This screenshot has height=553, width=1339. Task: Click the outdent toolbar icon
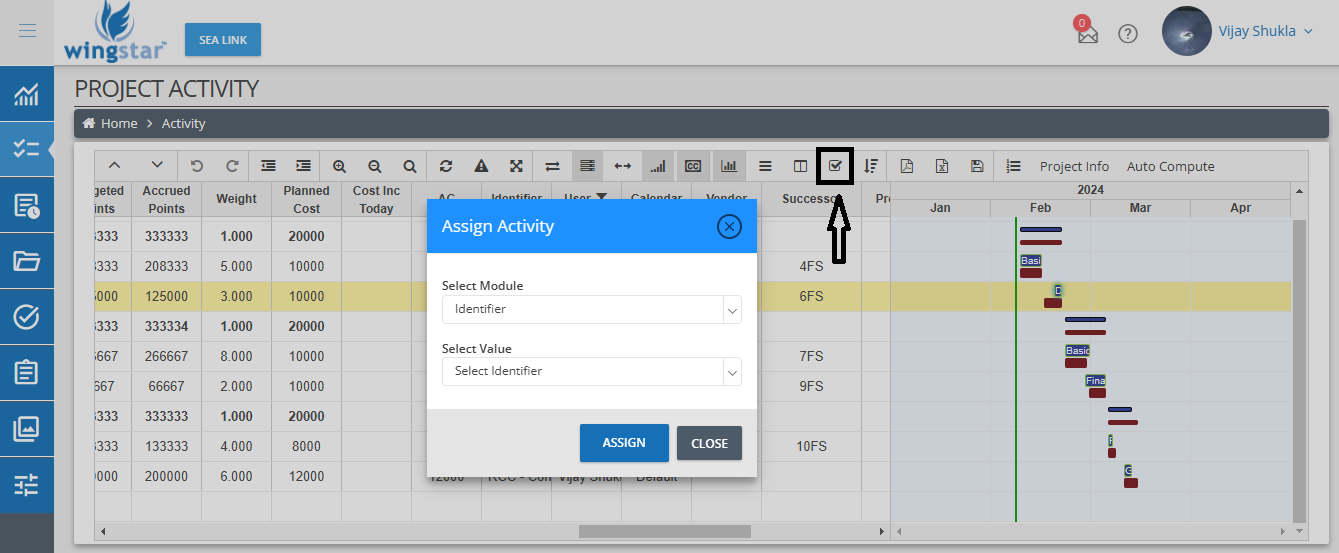coord(268,166)
